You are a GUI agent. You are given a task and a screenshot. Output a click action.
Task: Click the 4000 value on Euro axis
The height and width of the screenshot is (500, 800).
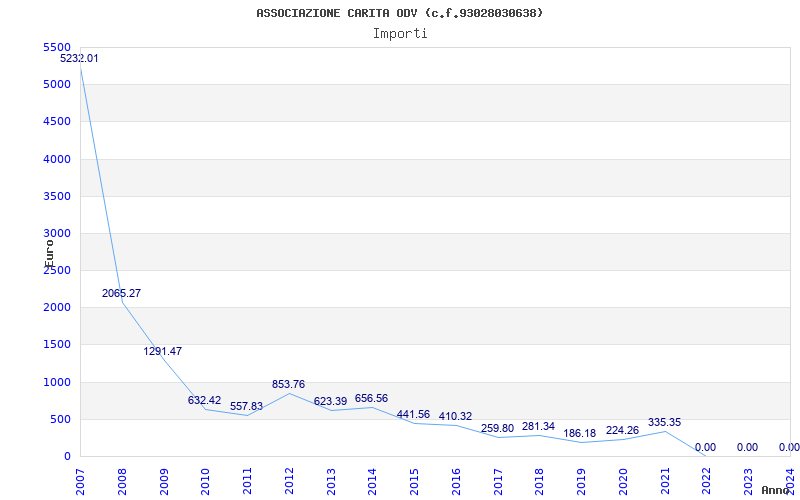tap(57, 159)
